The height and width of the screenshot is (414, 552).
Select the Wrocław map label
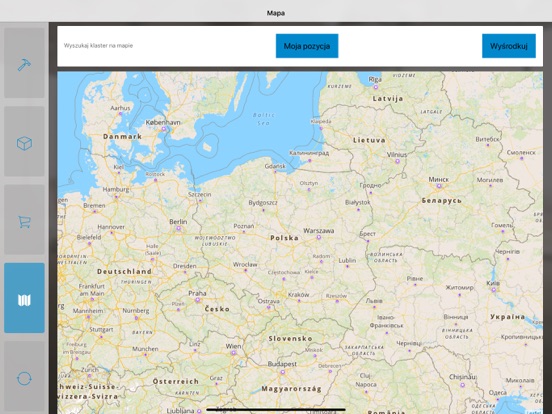pyautogui.click(x=245, y=264)
